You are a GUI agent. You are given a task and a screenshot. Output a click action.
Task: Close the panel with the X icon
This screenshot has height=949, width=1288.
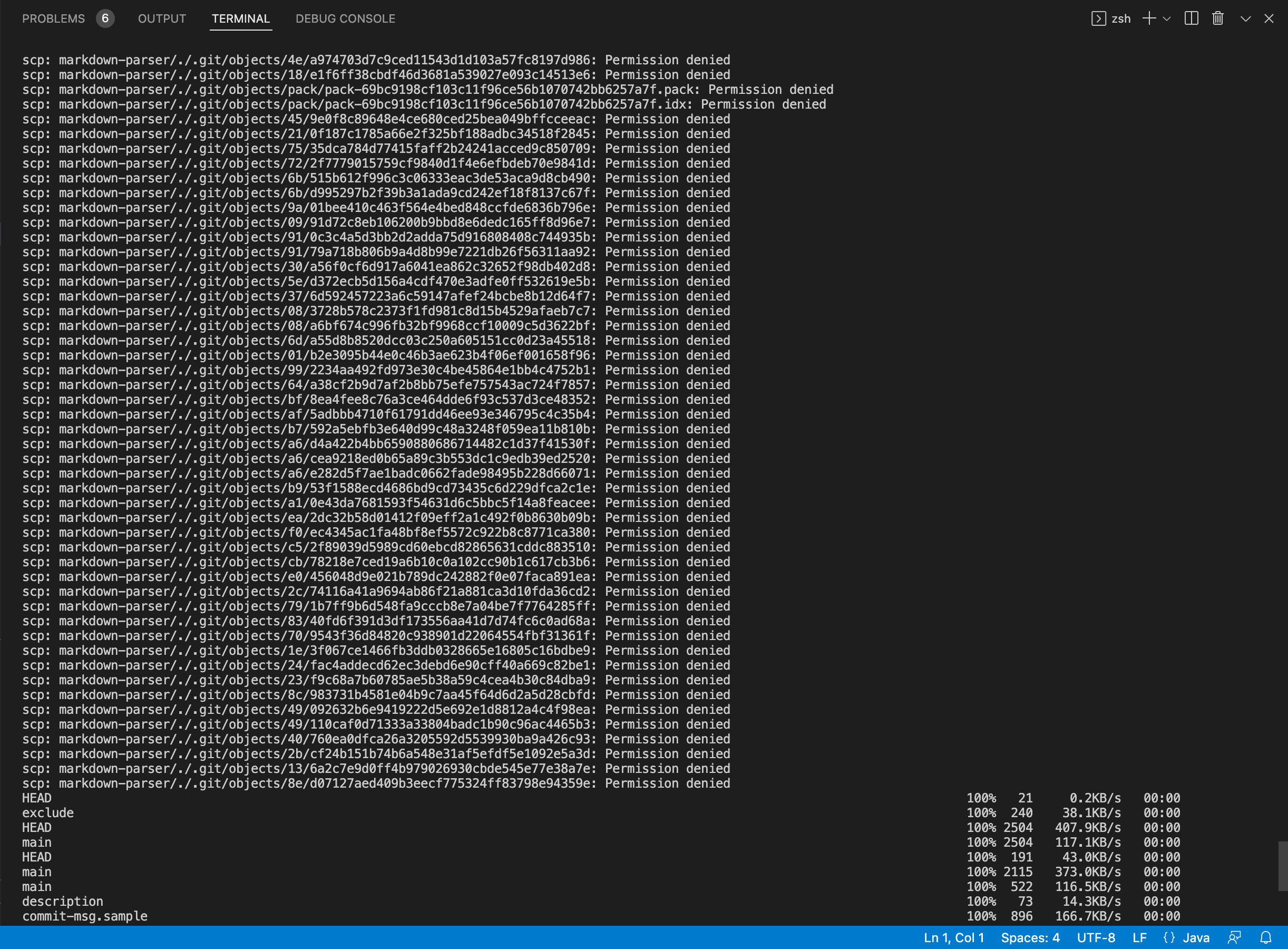tap(1269, 18)
